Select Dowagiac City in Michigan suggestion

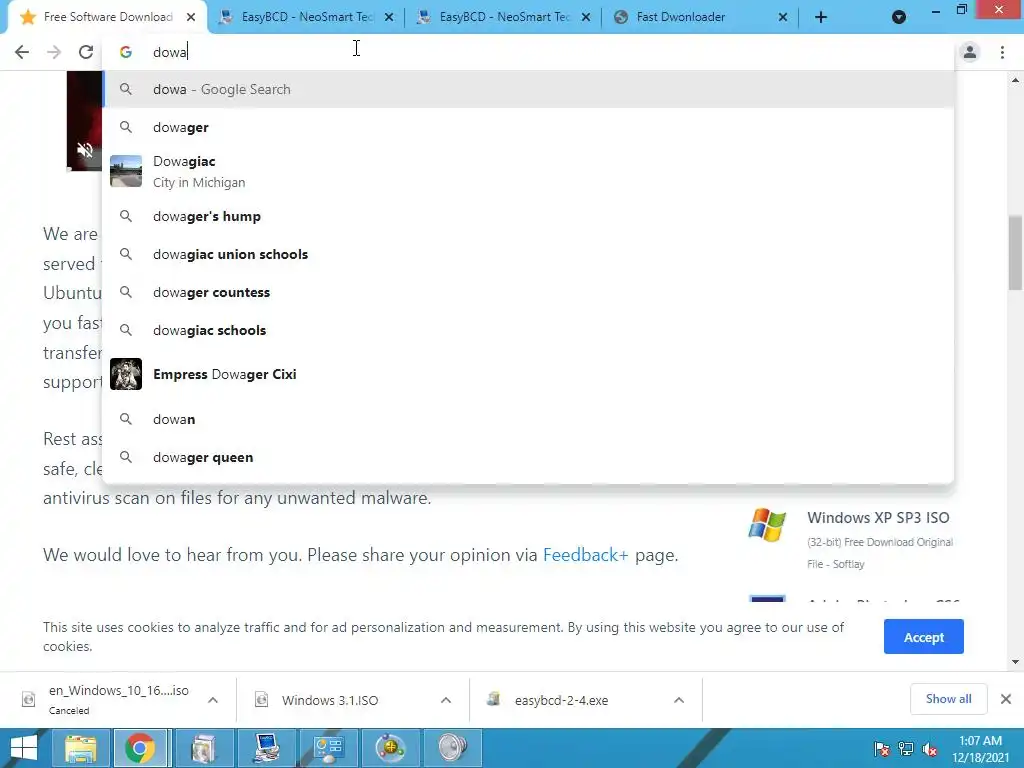528,171
